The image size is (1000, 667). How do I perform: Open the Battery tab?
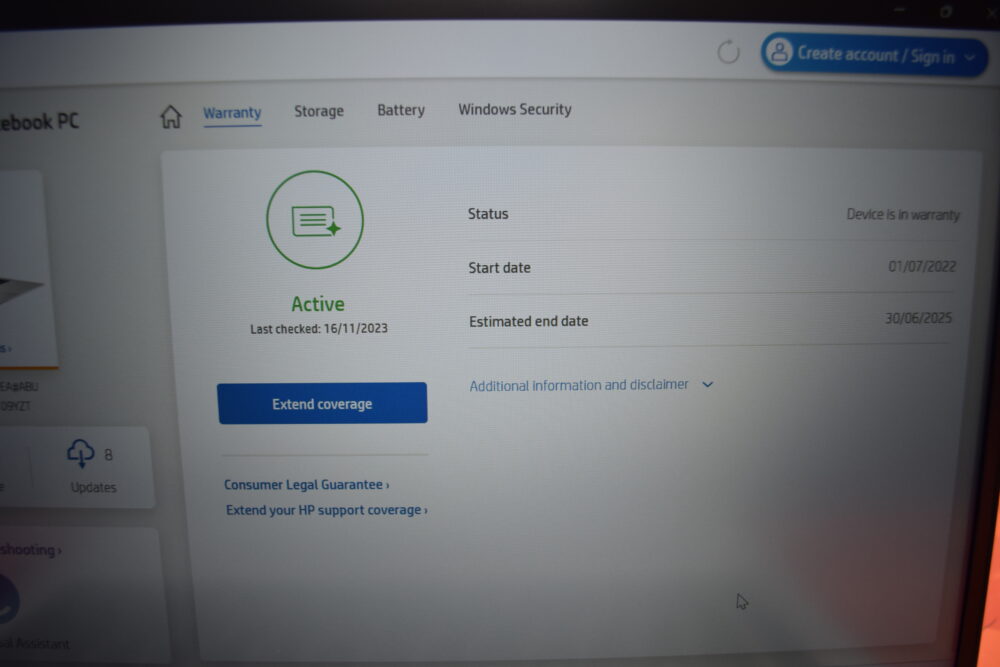(401, 110)
